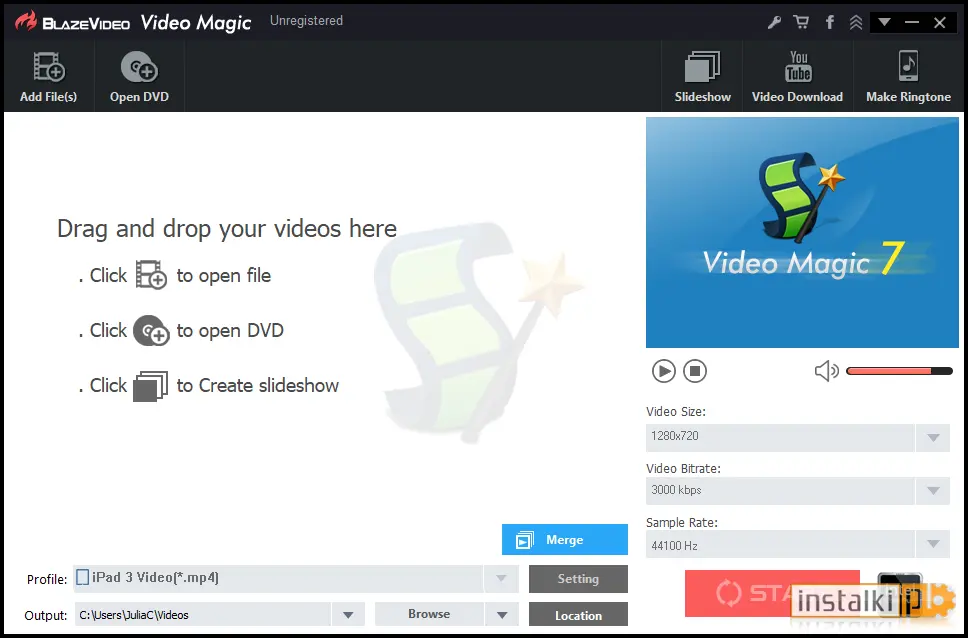The image size is (968, 638).
Task: Click the 3000 kbps bitrate field
Action: pos(780,491)
